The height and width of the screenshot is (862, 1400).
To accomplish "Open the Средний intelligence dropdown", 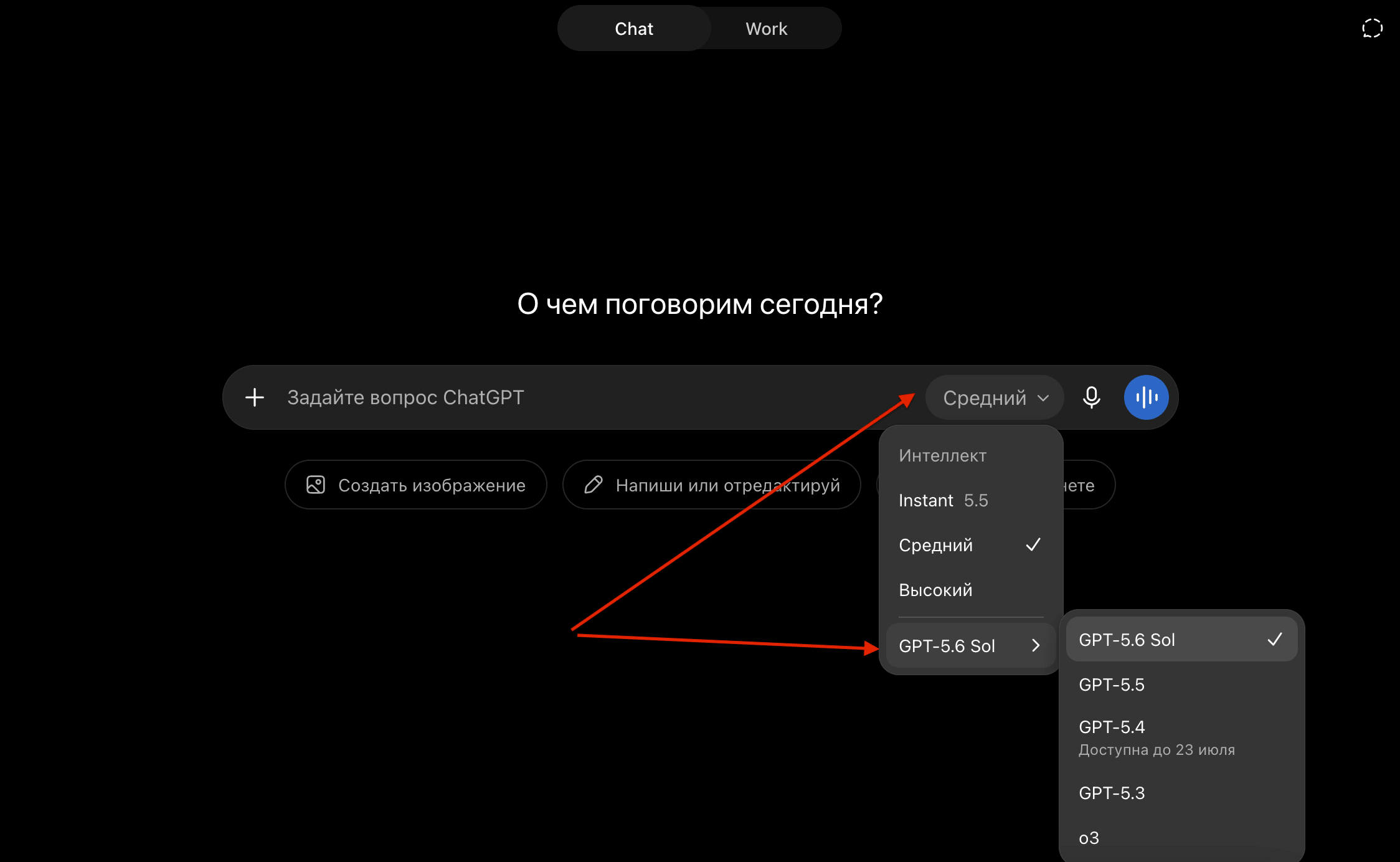I will point(995,397).
